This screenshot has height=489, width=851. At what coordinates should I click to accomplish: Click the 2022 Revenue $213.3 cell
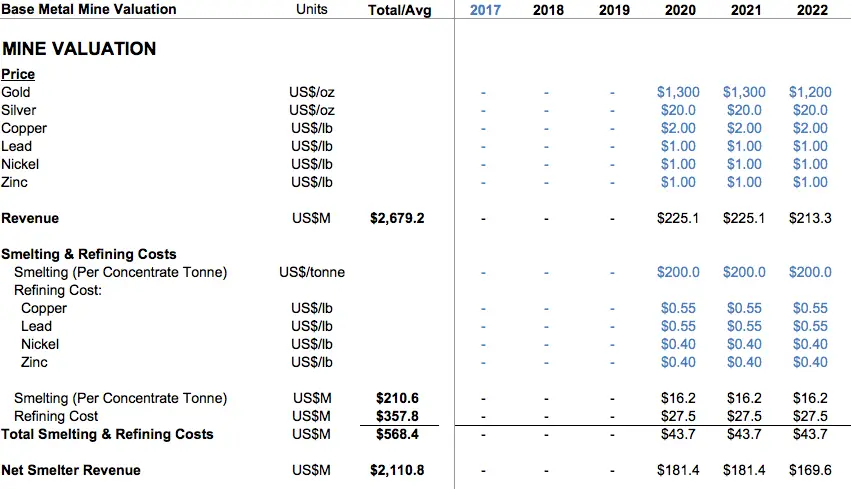810,218
